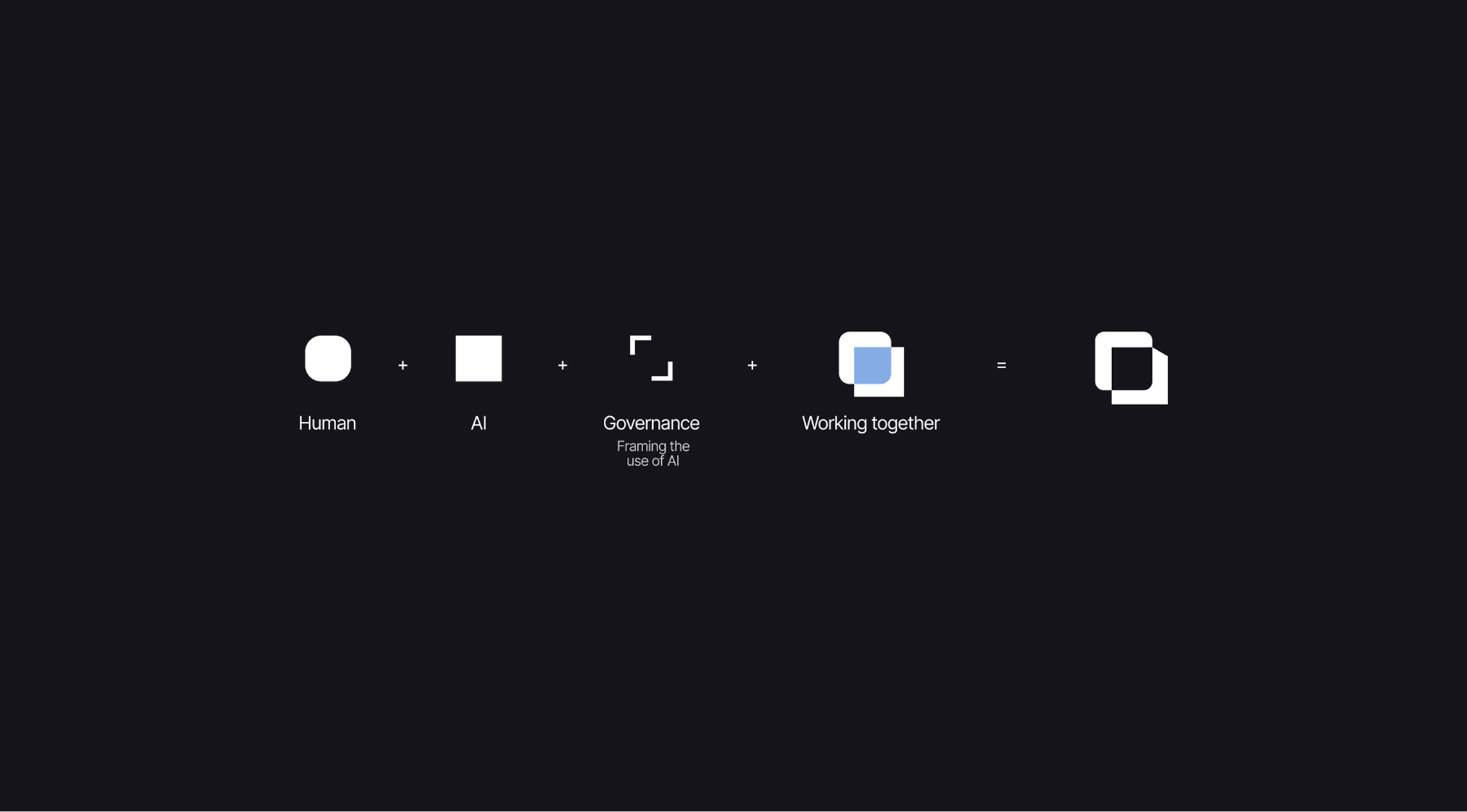Viewport: 1467px width, 812px height.
Task: Click the "Framing the use of AI" subtitle
Action: pos(653,453)
